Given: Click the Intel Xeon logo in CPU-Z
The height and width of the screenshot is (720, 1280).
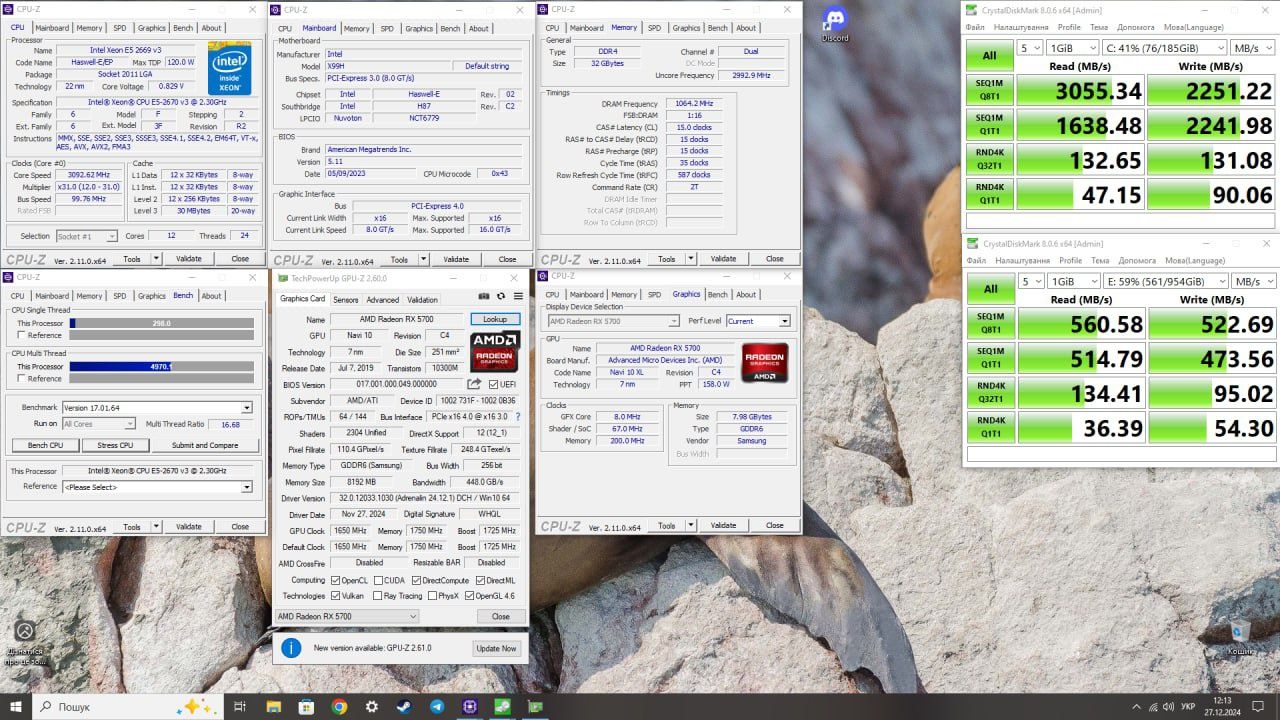Looking at the screenshot, I should [229, 68].
